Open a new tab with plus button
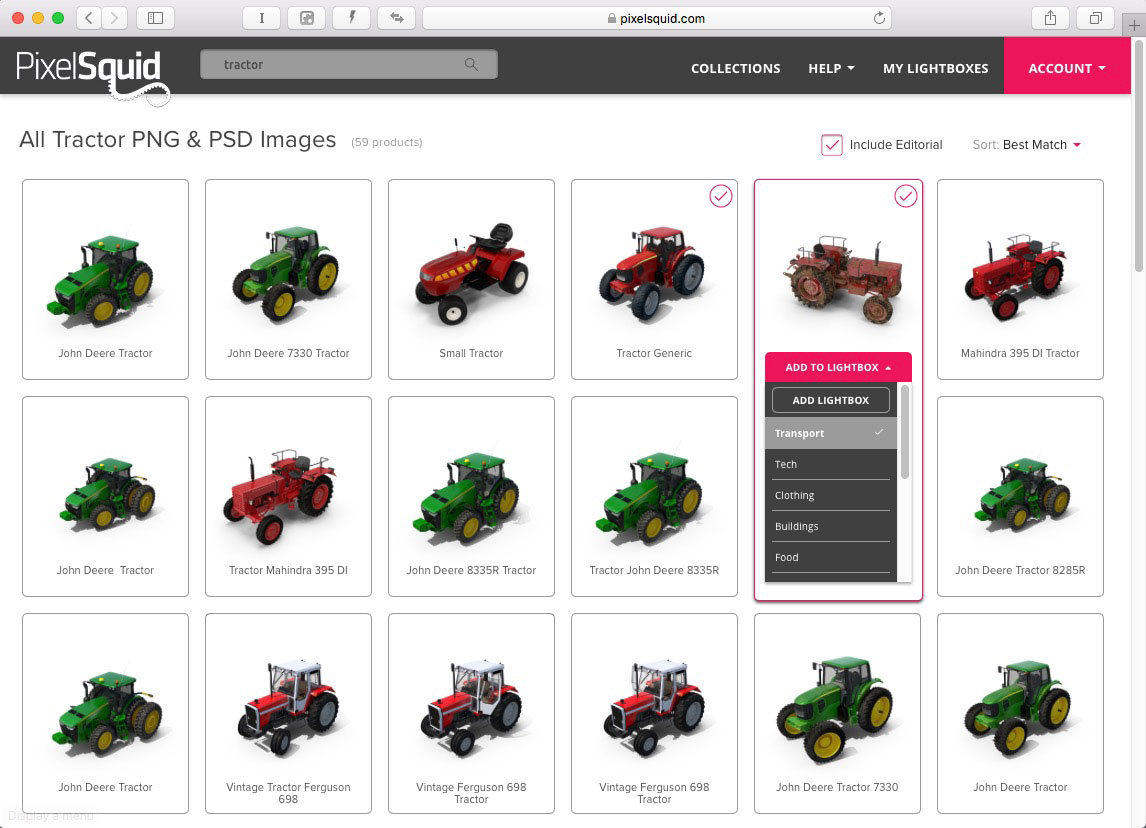 pos(1134,26)
